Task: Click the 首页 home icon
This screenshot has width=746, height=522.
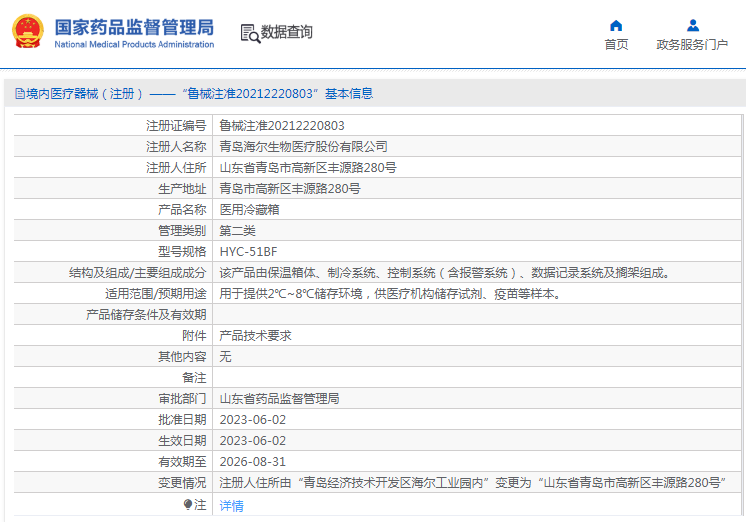Action: 616,26
